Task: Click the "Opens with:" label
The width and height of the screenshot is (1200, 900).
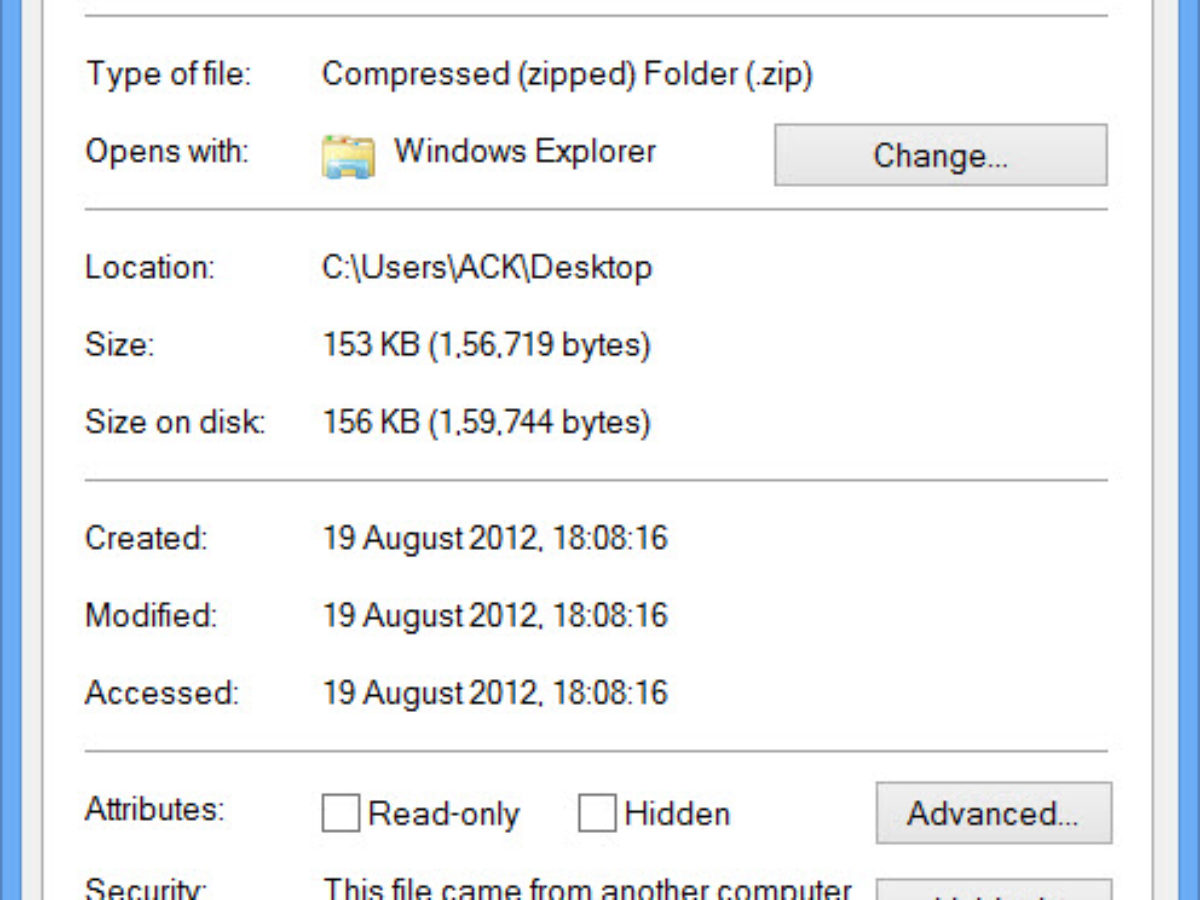Action: point(167,152)
